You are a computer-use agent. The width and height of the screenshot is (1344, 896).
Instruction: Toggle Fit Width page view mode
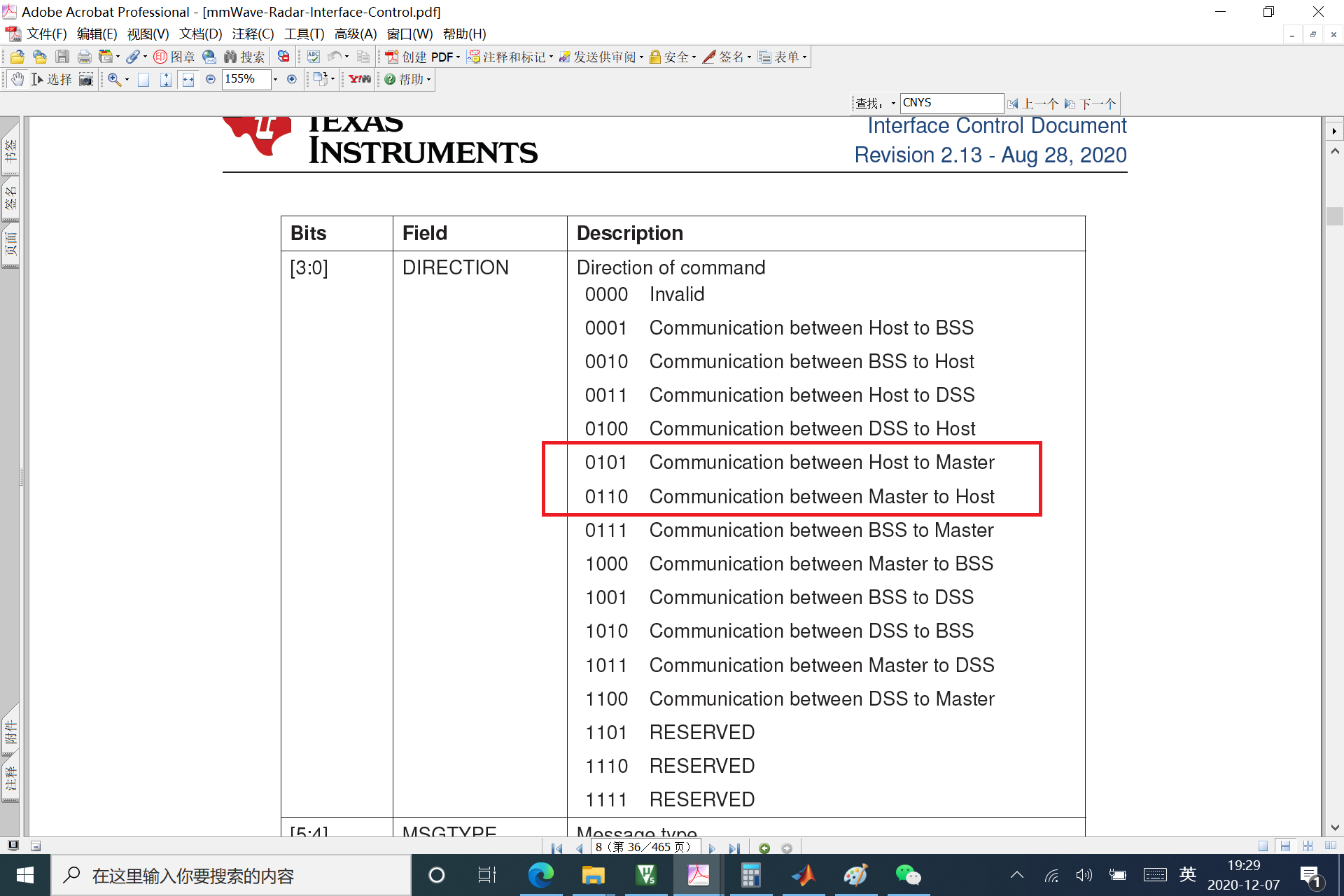pos(188,79)
